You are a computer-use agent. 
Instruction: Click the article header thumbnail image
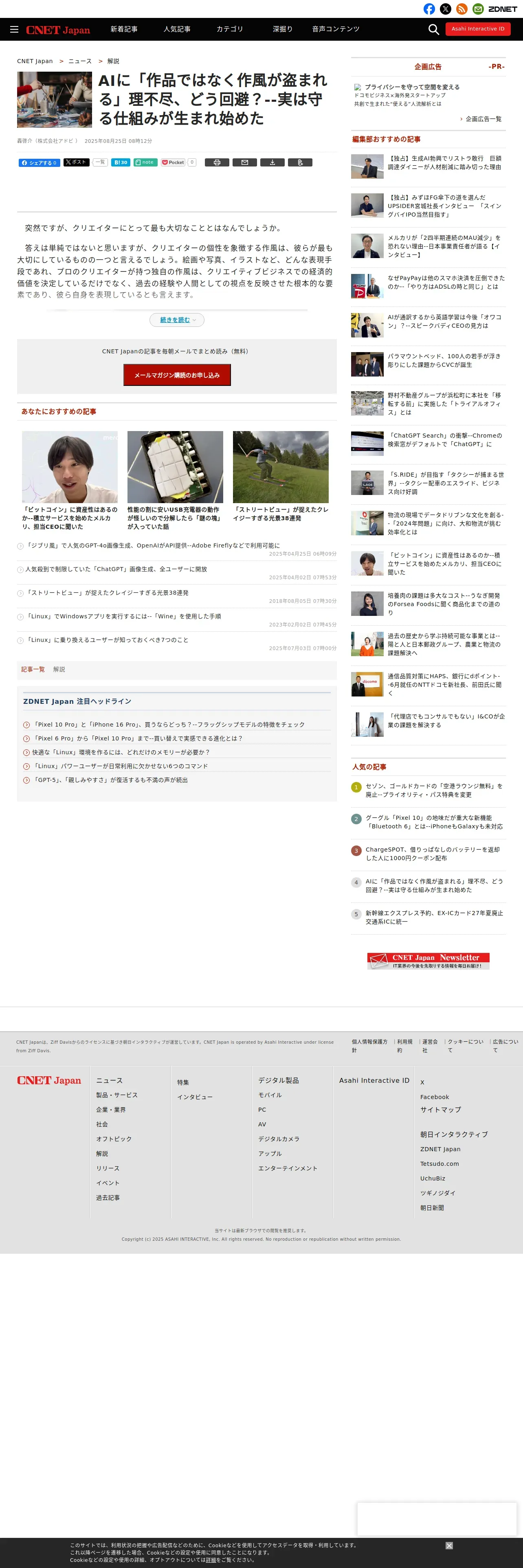click(x=55, y=100)
